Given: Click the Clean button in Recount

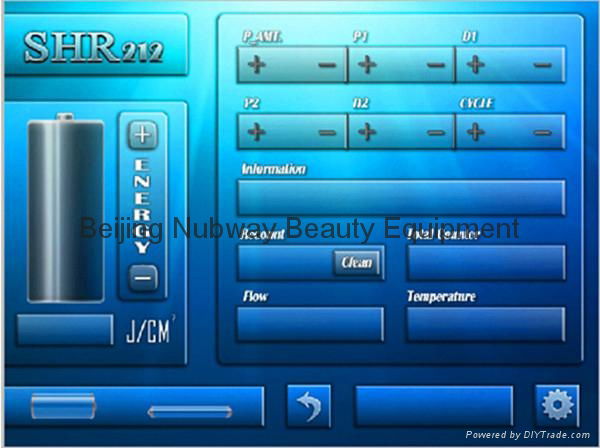Looking at the screenshot, I should point(357,263).
